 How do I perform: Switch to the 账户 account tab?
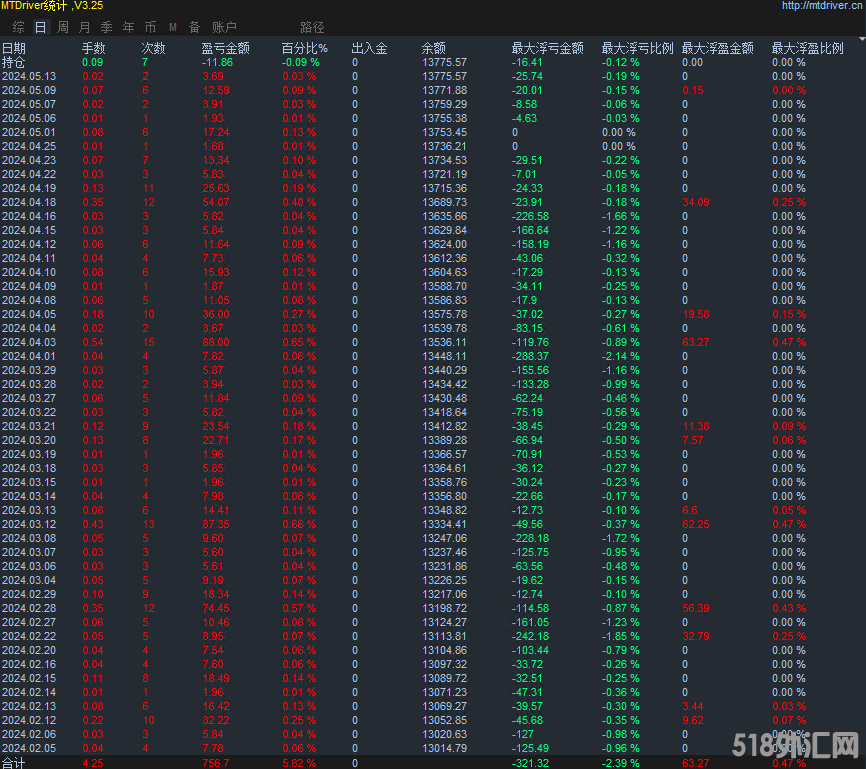click(224, 27)
